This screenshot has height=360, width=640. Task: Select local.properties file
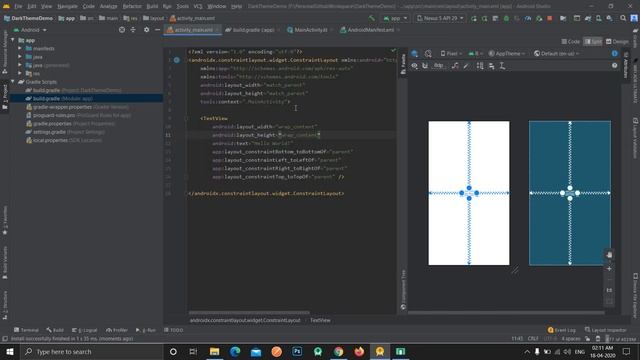64,140
